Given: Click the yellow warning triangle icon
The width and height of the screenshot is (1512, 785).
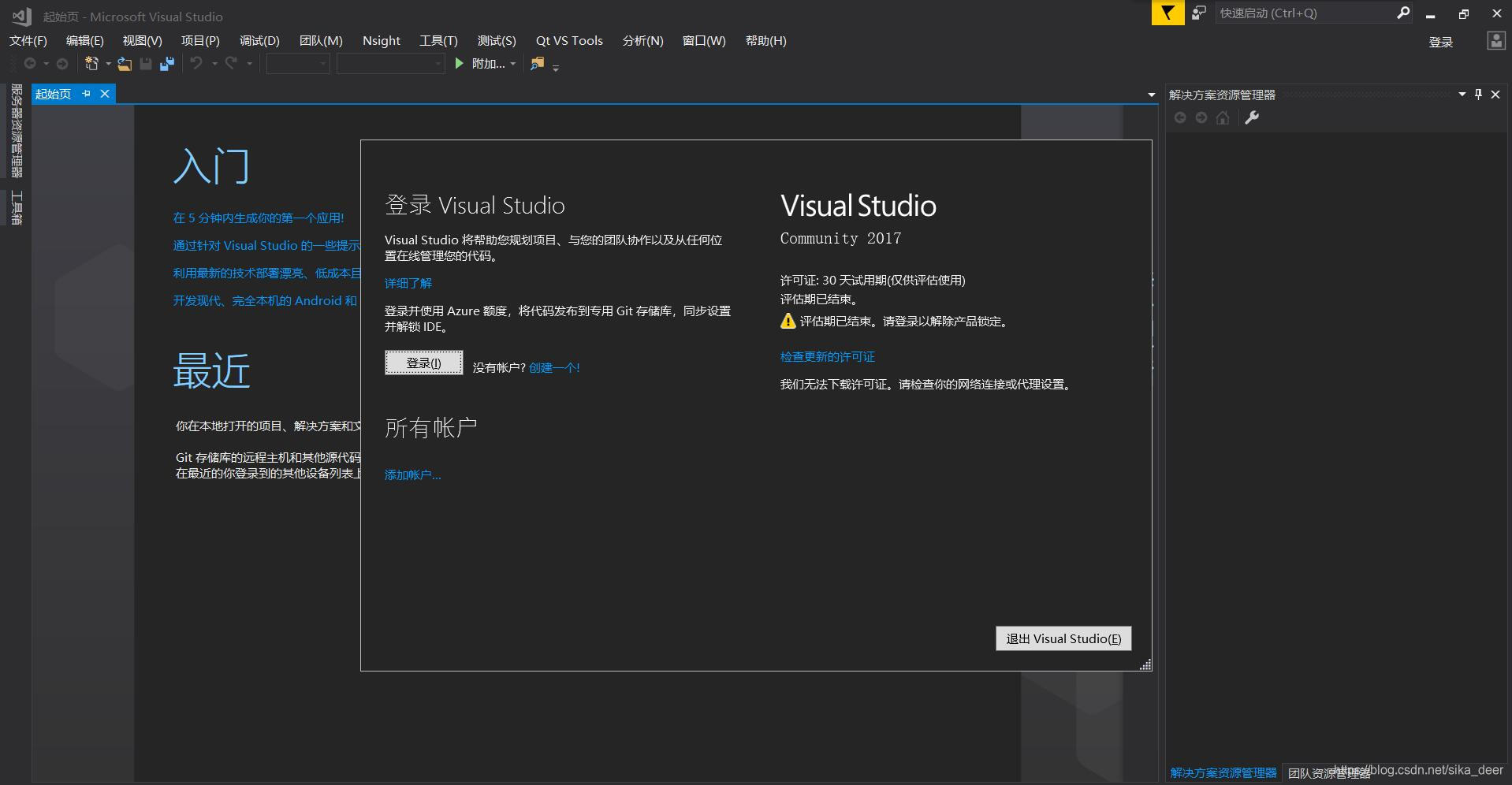Looking at the screenshot, I should 788,321.
